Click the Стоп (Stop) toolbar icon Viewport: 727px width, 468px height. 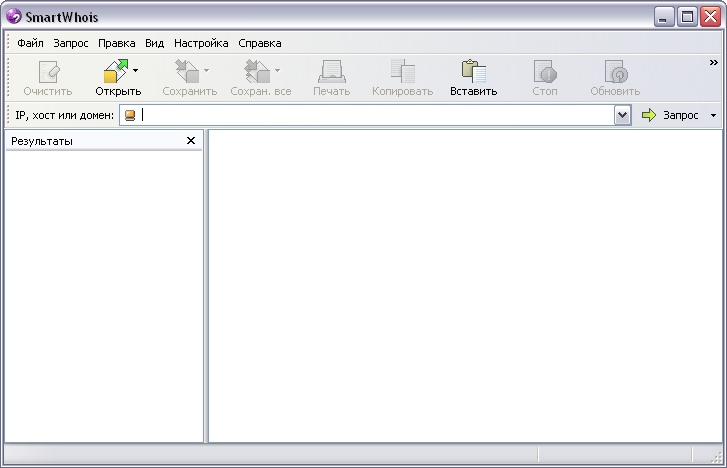click(x=545, y=72)
